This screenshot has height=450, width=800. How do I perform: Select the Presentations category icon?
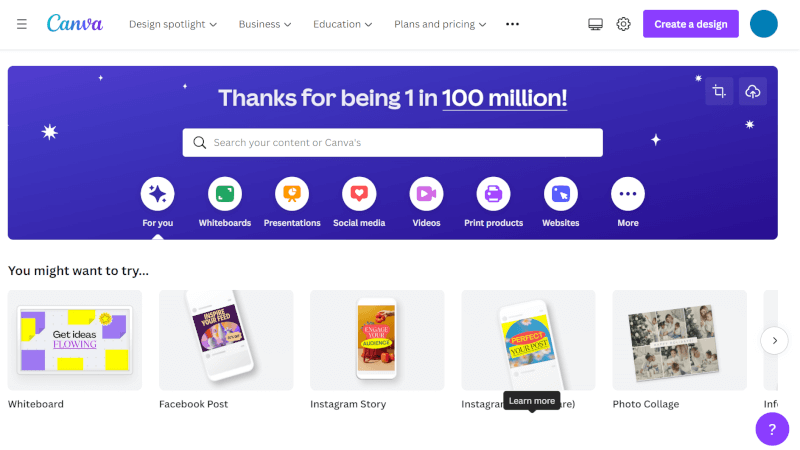[x=292, y=193]
